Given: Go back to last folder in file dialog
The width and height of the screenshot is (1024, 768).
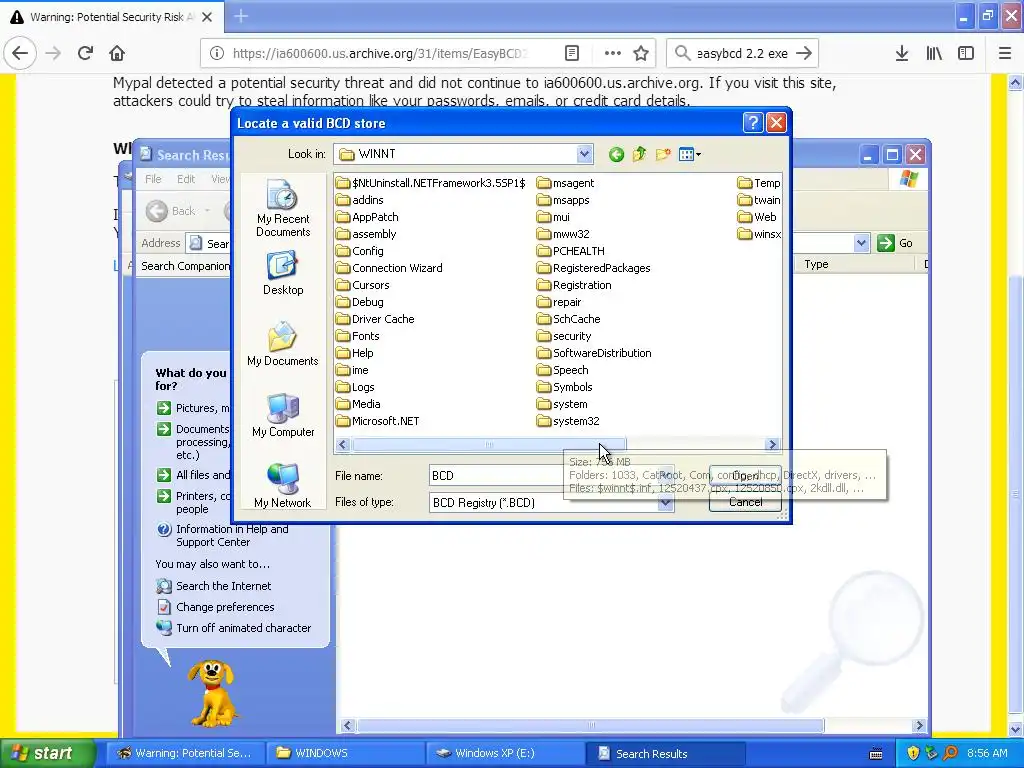Looking at the screenshot, I should coord(616,154).
